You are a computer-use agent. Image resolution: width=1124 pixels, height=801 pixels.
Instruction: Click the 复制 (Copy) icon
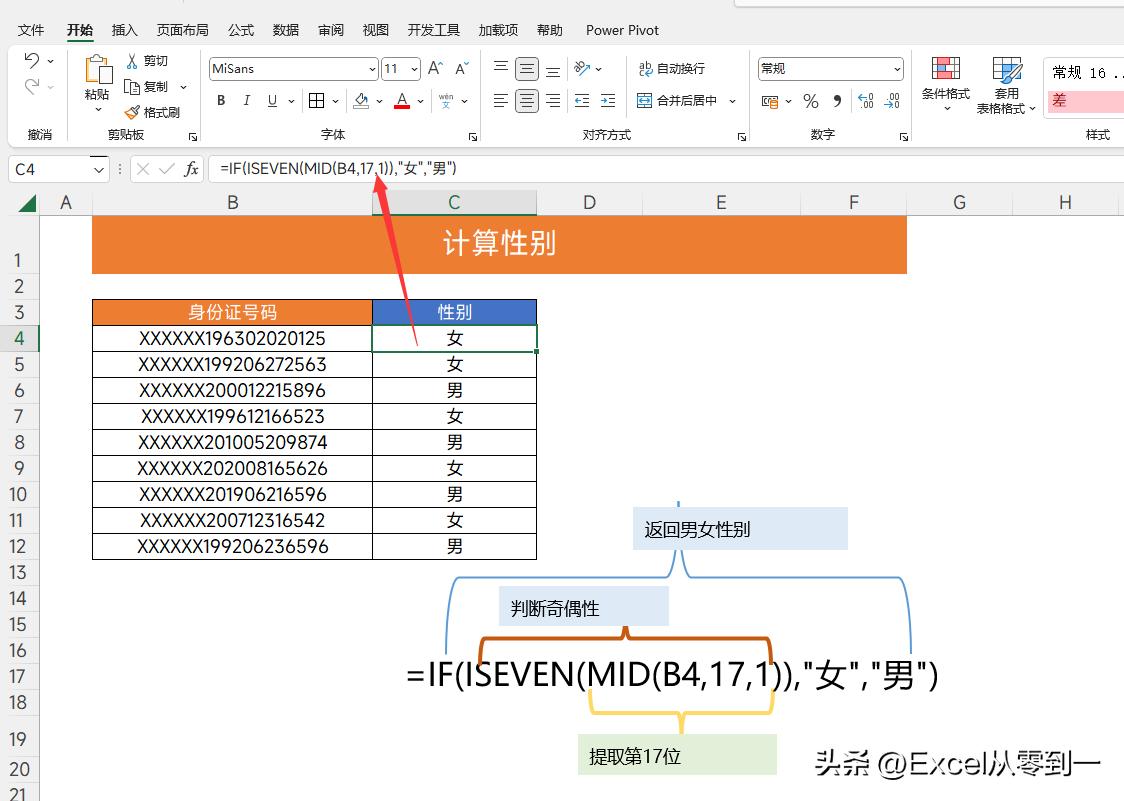coord(134,87)
